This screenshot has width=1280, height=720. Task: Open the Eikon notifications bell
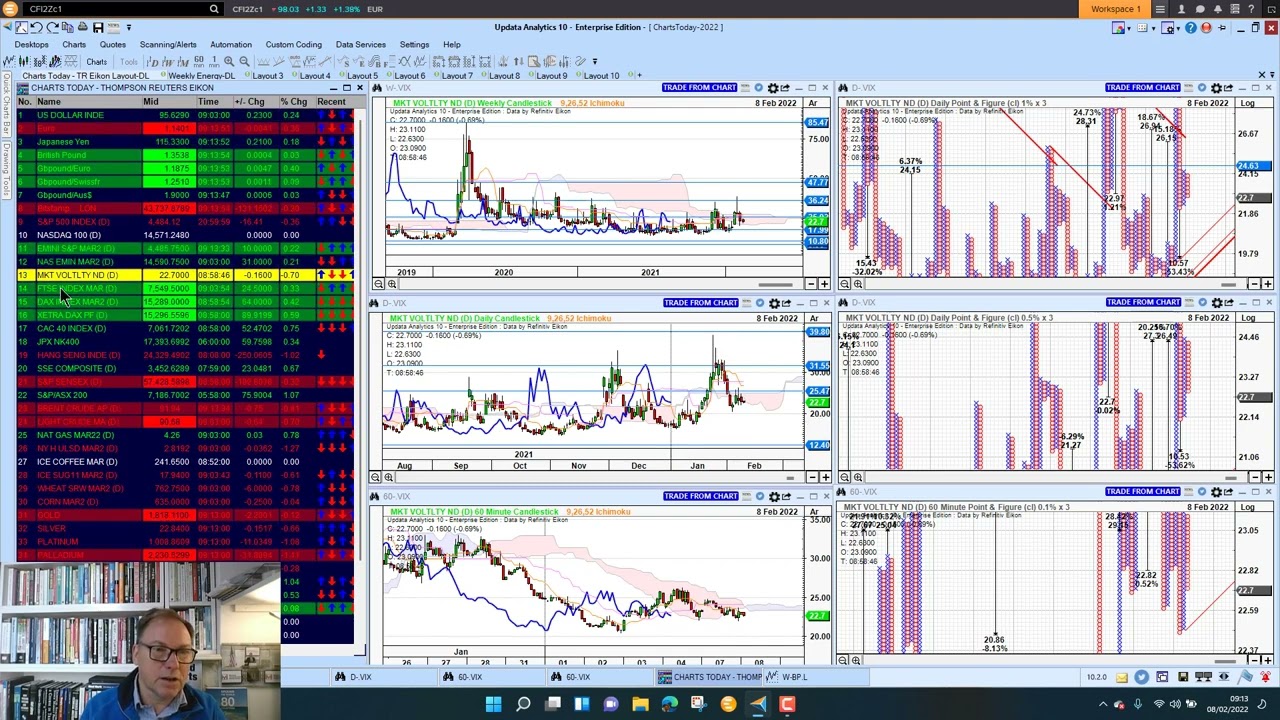coord(1218,9)
